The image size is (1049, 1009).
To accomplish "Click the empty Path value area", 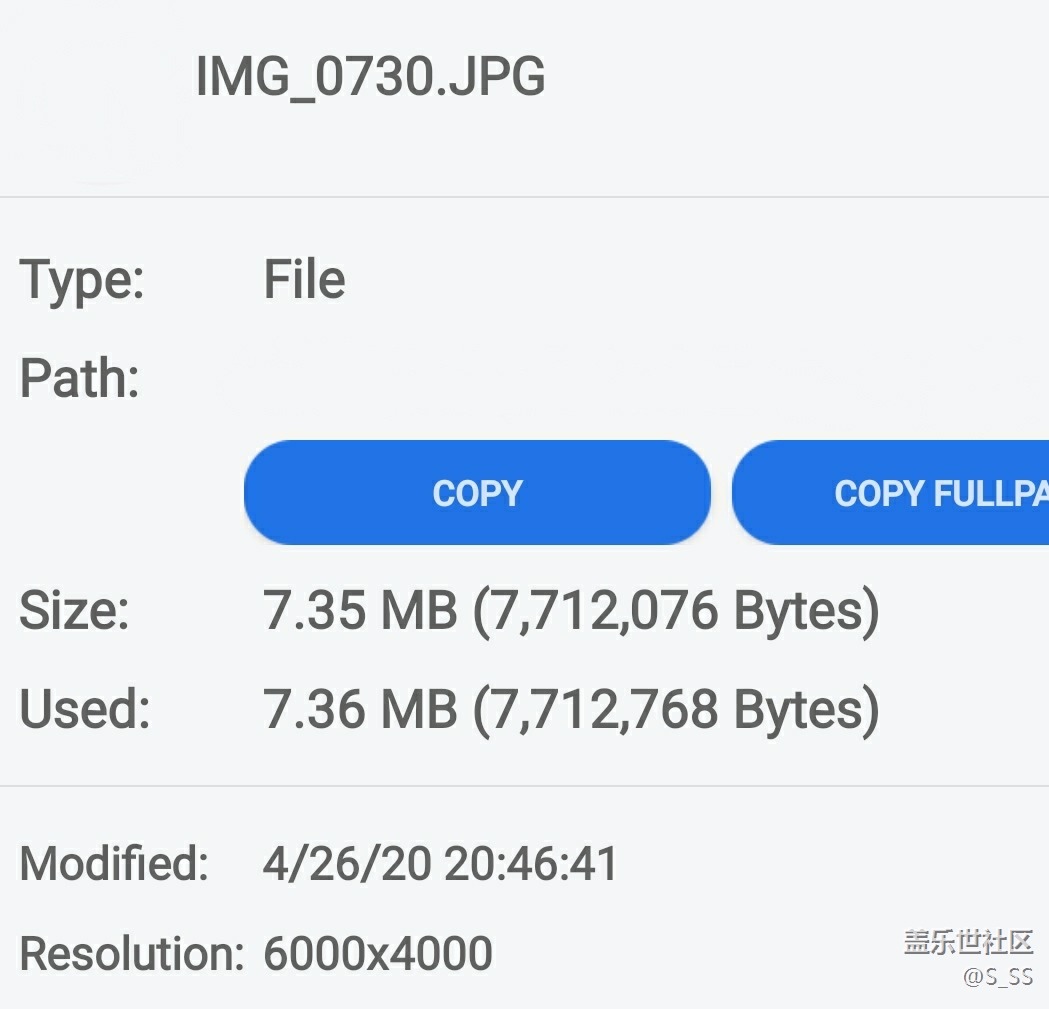I will pyautogui.click(x=600, y=379).
